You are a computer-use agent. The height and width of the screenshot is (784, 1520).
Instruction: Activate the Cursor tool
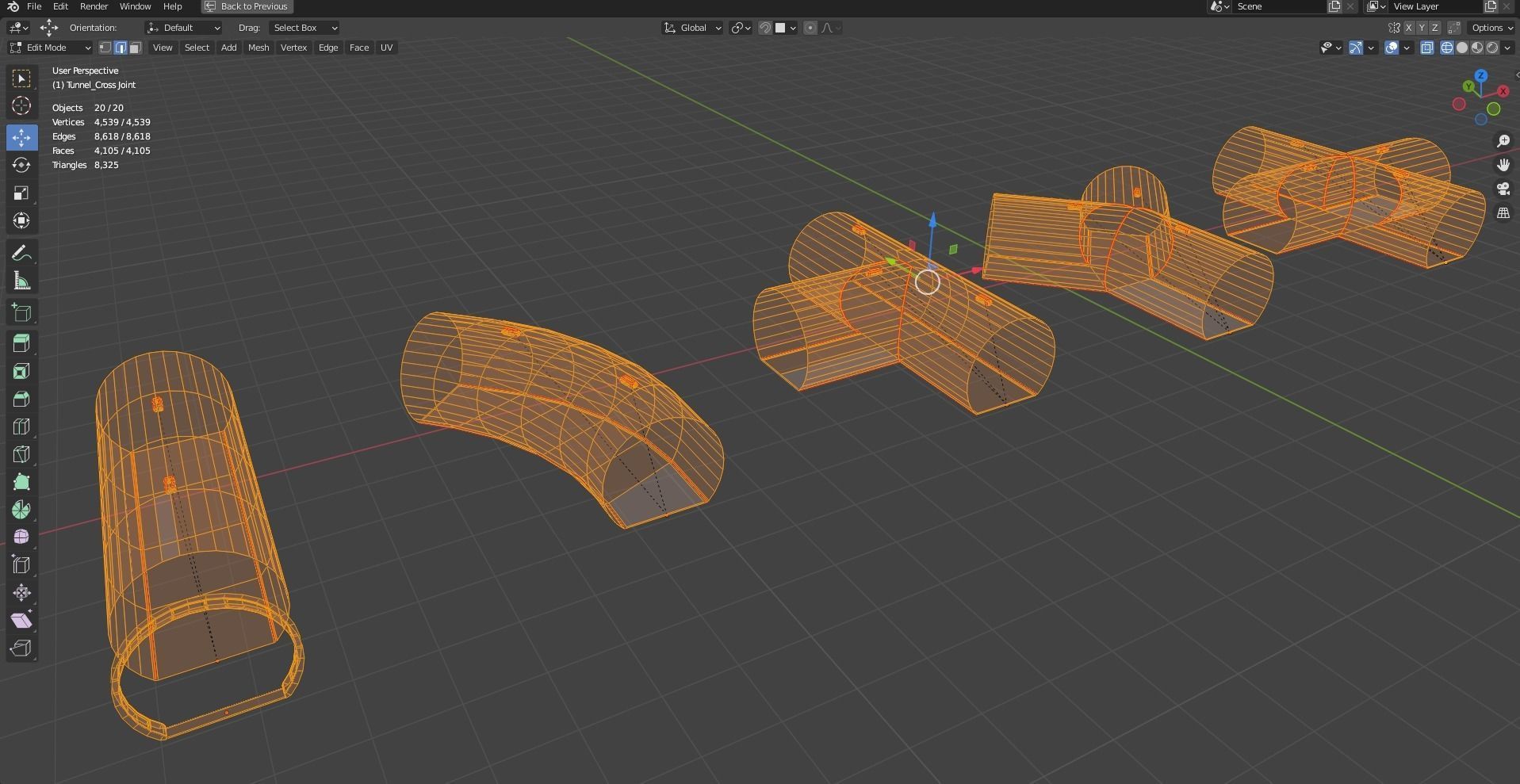click(21, 106)
